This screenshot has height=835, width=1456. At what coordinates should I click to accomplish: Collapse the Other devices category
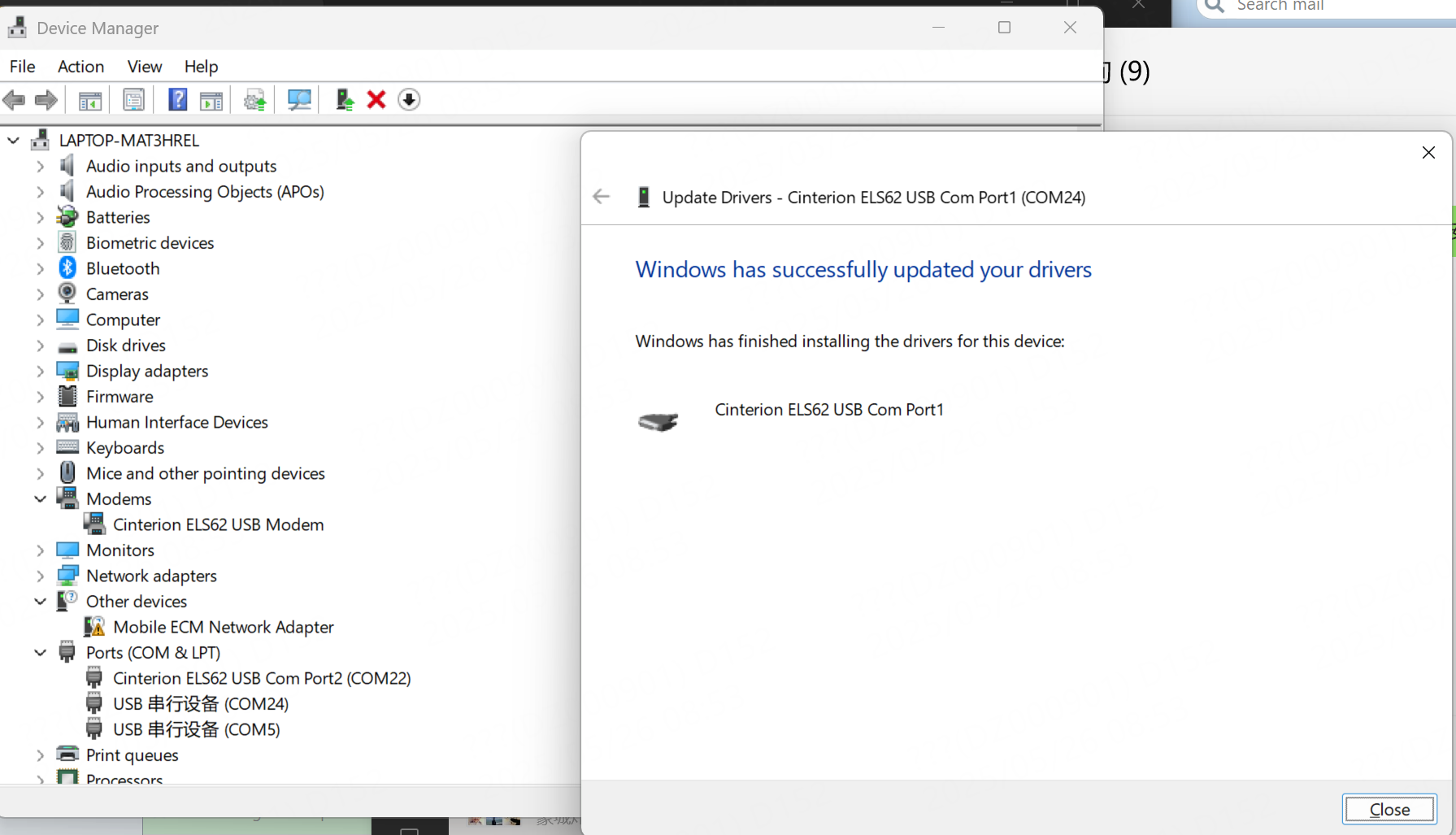coord(40,601)
